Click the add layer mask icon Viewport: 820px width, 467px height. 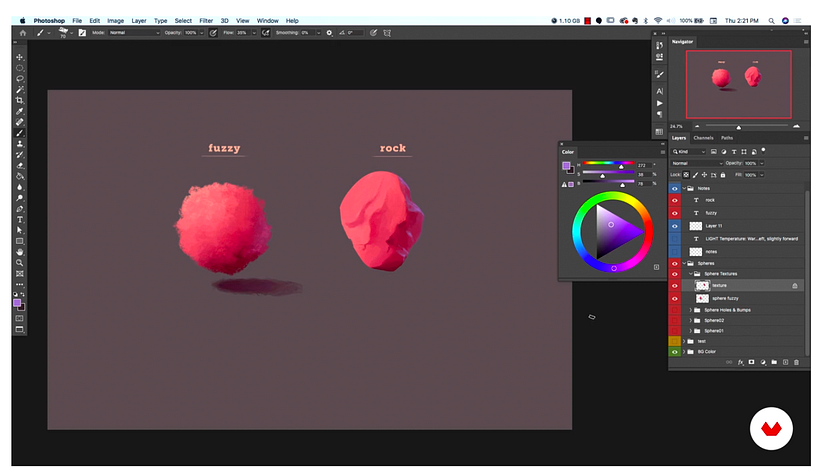751,362
